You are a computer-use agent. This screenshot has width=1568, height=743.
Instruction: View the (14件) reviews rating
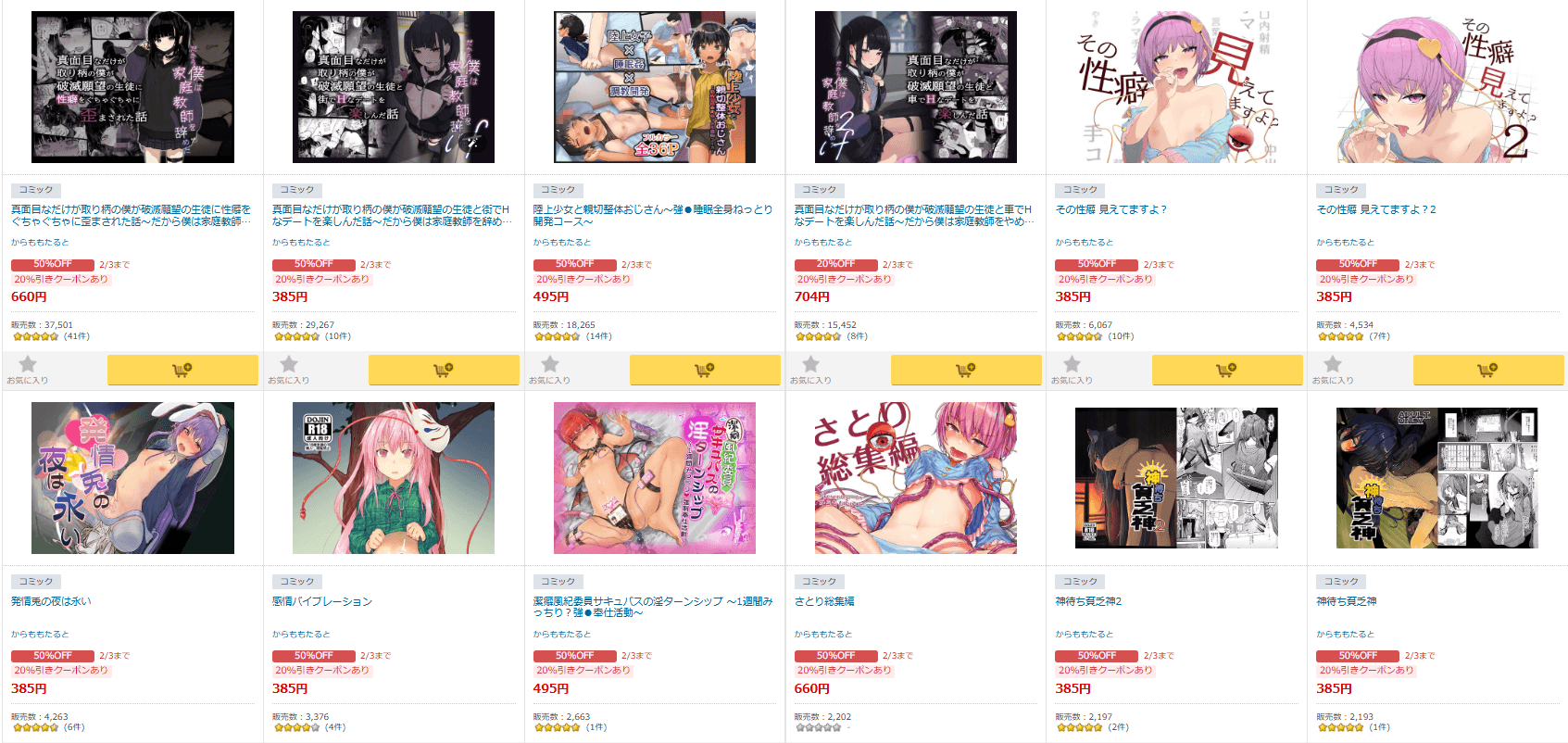click(573, 336)
